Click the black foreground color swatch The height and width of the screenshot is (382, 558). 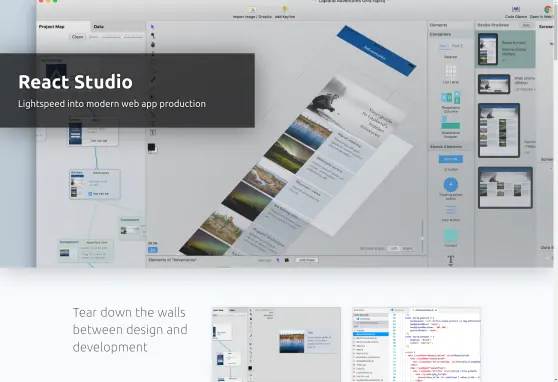(x=152, y=147)
